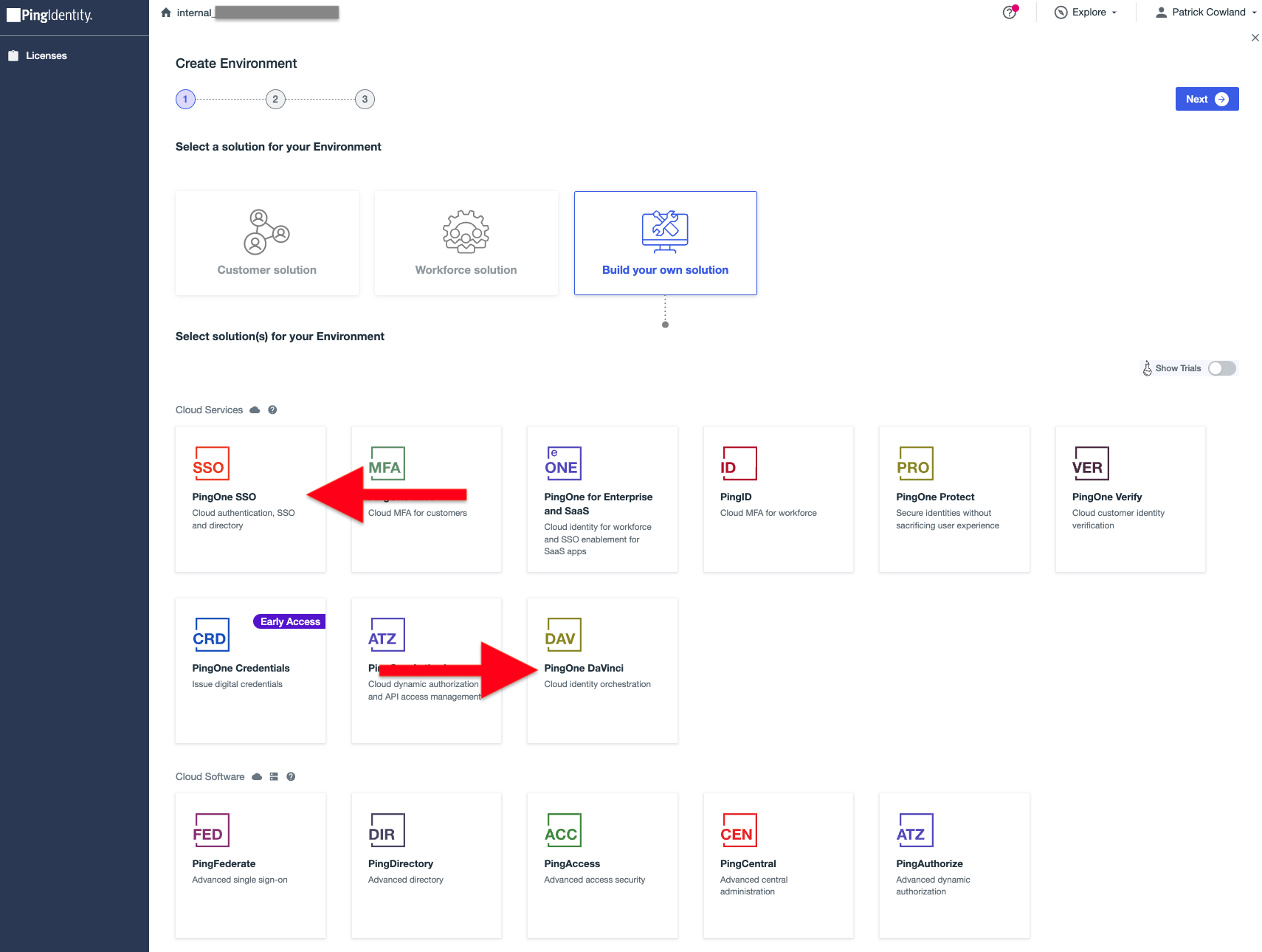The width and height of the screenshot is (1262, 952).
Task: Click the Cloud Software server icon
Action: click(x=274, y=776)
